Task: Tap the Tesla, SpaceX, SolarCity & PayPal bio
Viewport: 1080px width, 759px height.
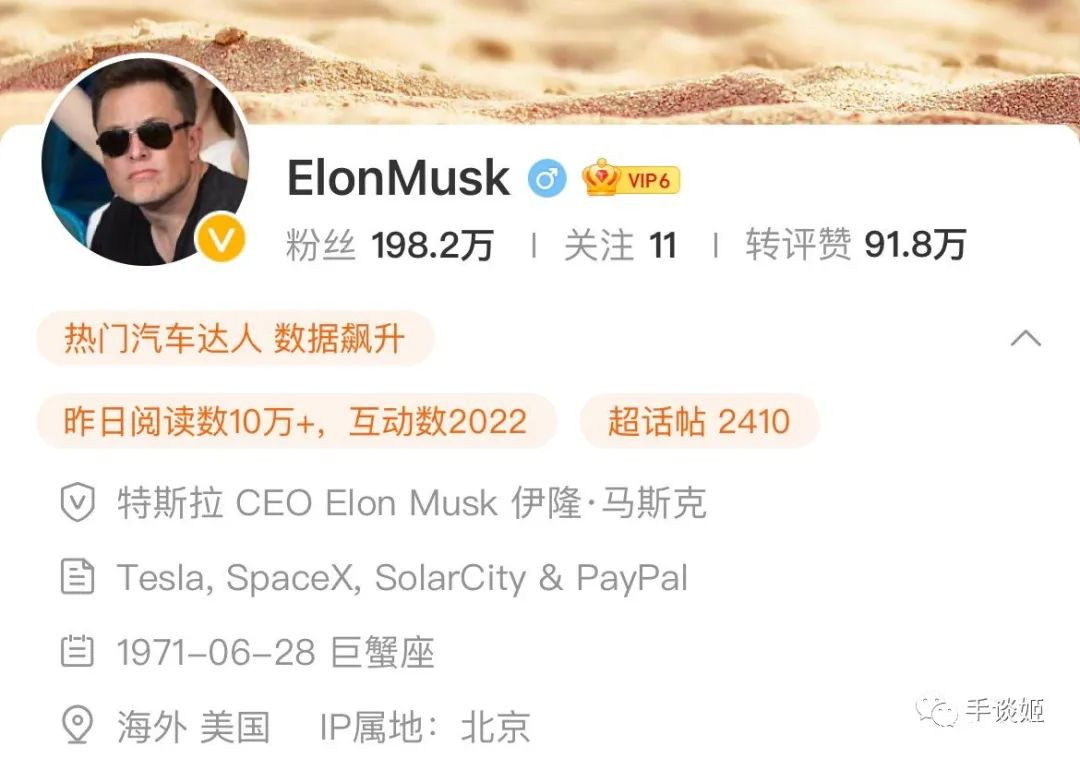Action: click(402, 578)
